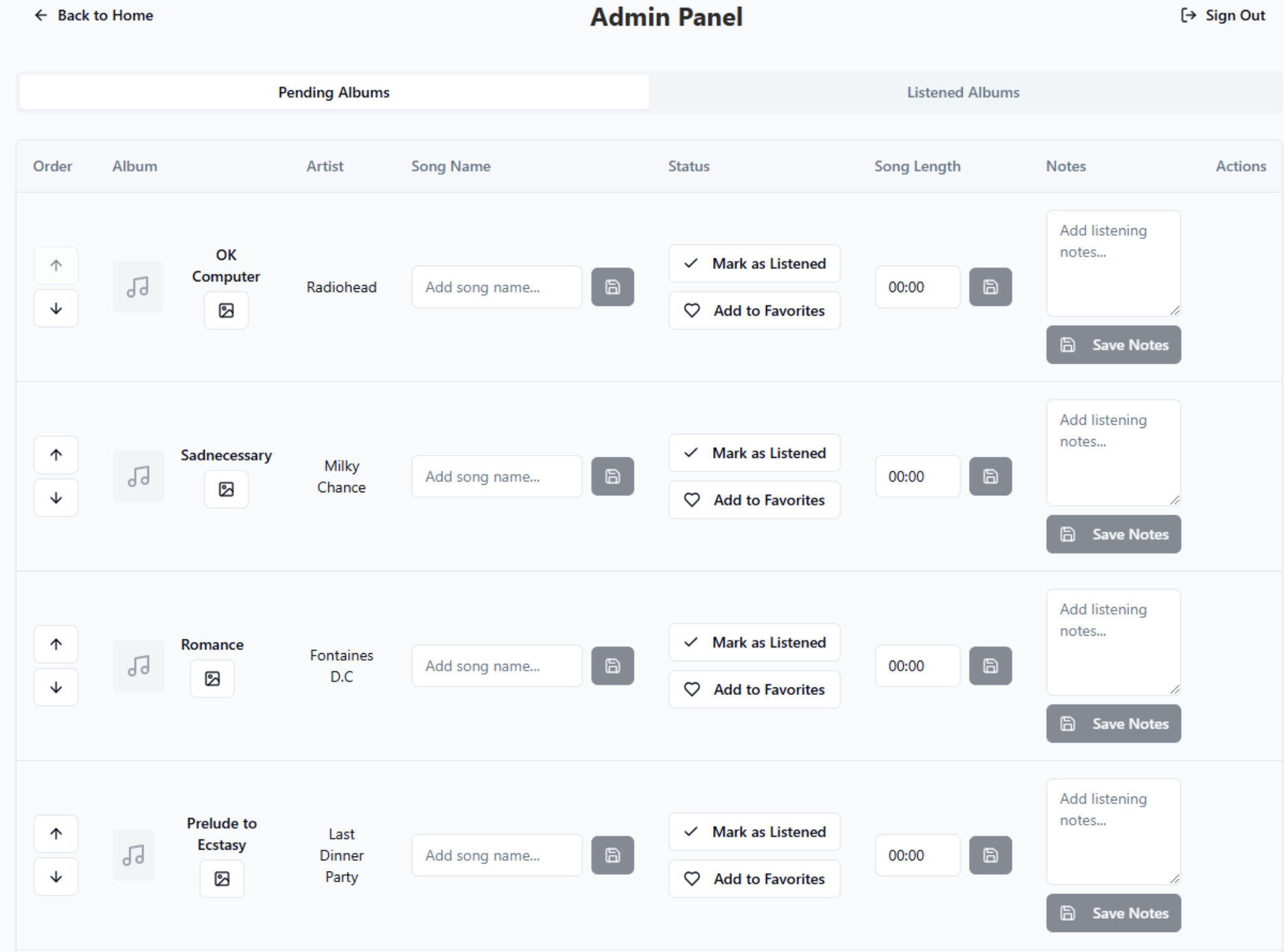This screenshot has height=952, width=1284.
Task: Move Prelude to Ecstasy down in order
Action: (56, 877)
